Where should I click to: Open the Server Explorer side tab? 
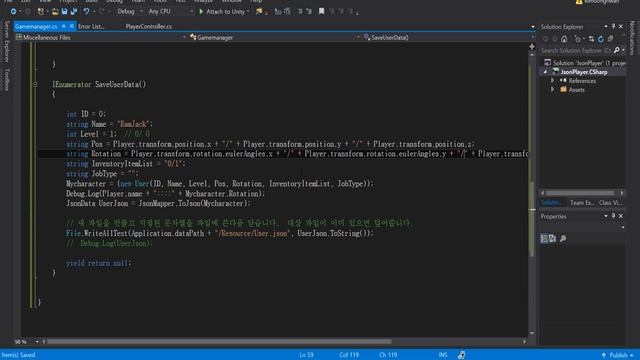(6, 42)
